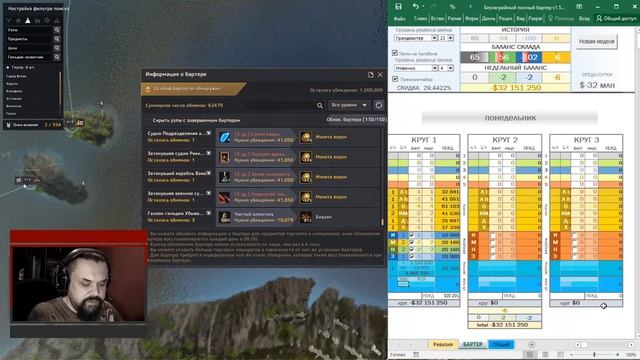
Task: Switch to the Главн ribbon tab
Action: 420,19
